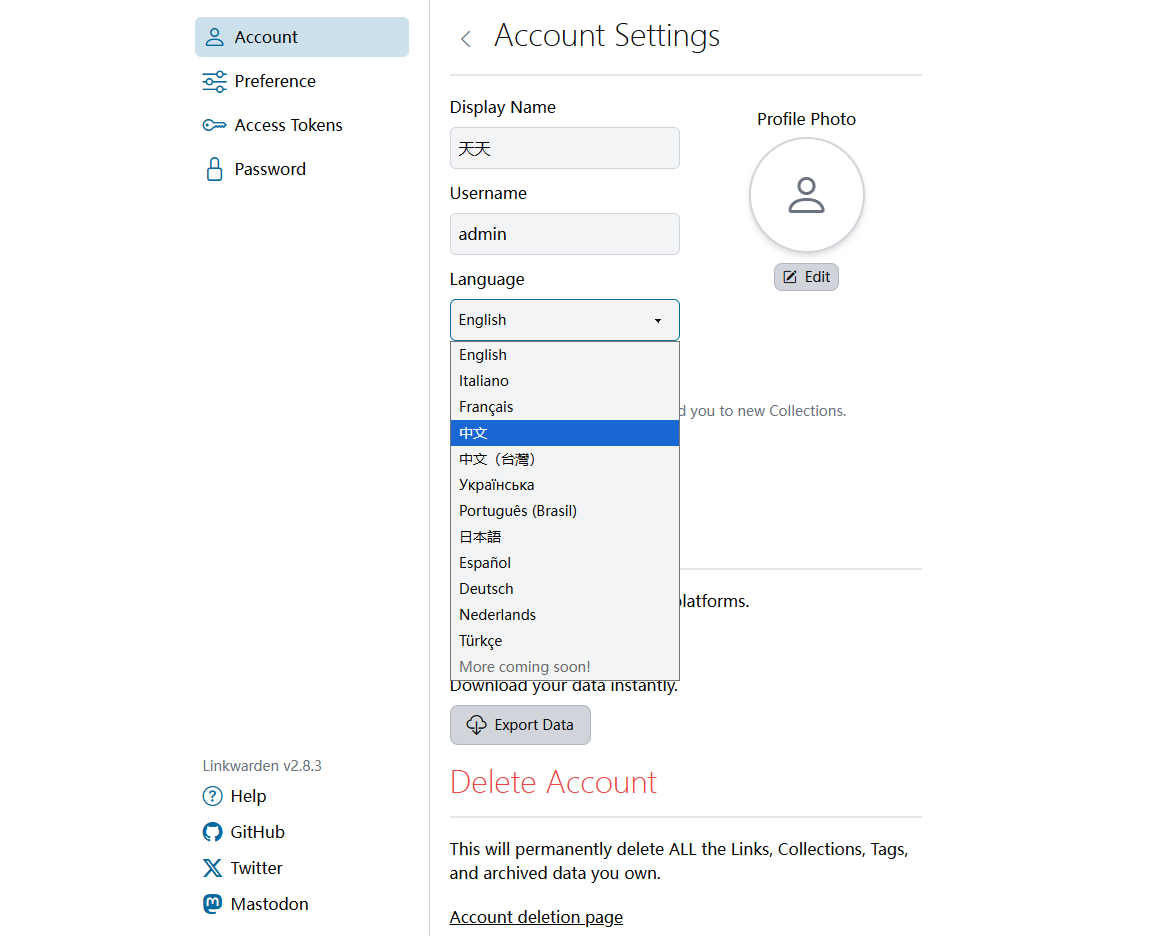Click the Account person icon in sidebar
The width and height of the screenshot is (1170, 936).
[x=214, y=37]
